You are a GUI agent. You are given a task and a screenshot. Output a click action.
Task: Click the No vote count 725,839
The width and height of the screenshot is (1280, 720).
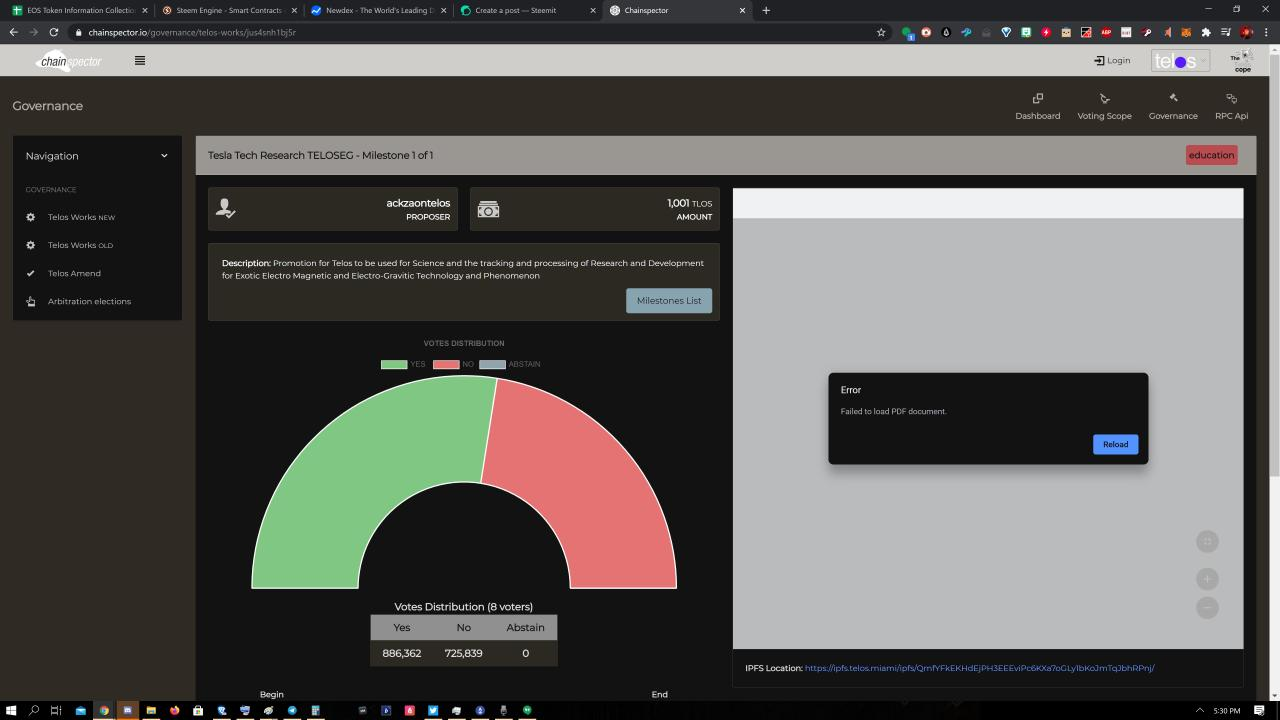pyautogui.click(x=463, y=653)
